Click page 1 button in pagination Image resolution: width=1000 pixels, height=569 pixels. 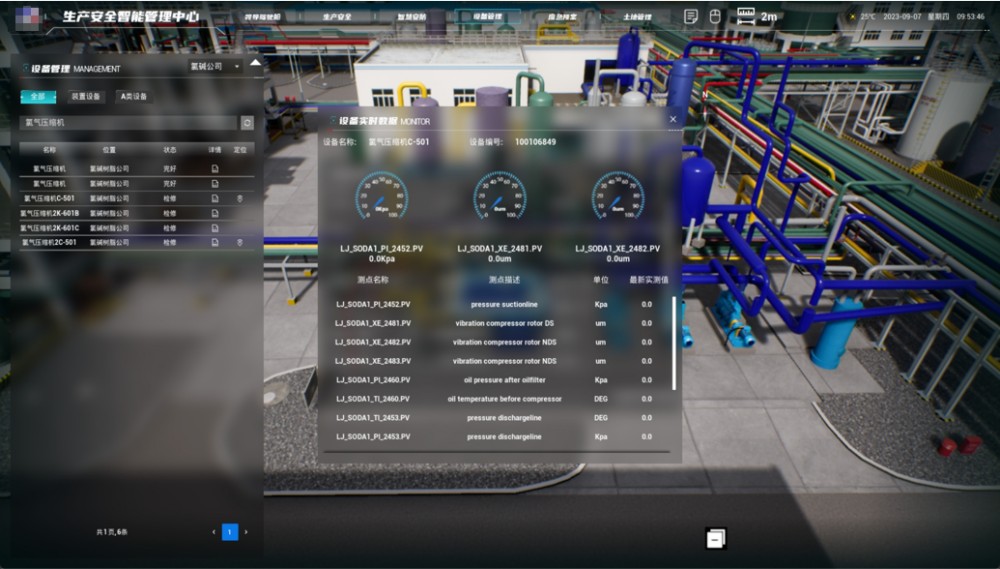(229, 532)
